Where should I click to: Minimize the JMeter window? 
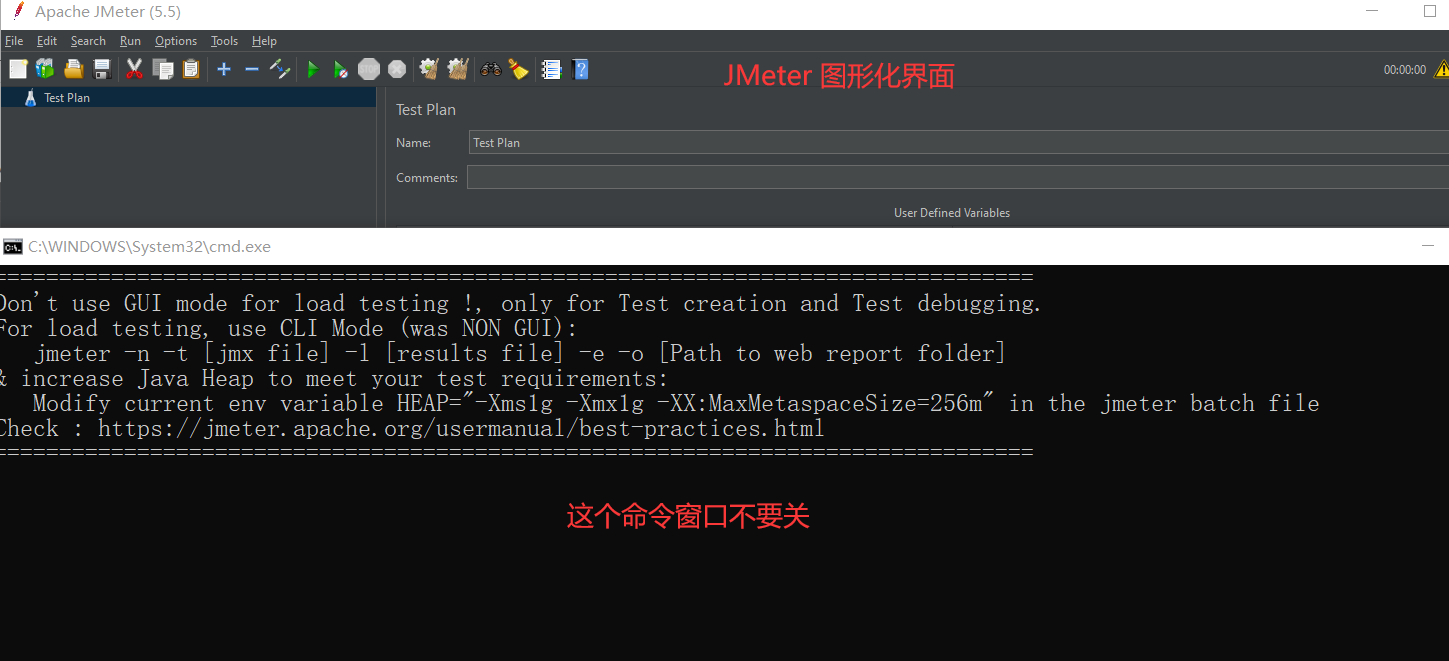[1372, 12]
